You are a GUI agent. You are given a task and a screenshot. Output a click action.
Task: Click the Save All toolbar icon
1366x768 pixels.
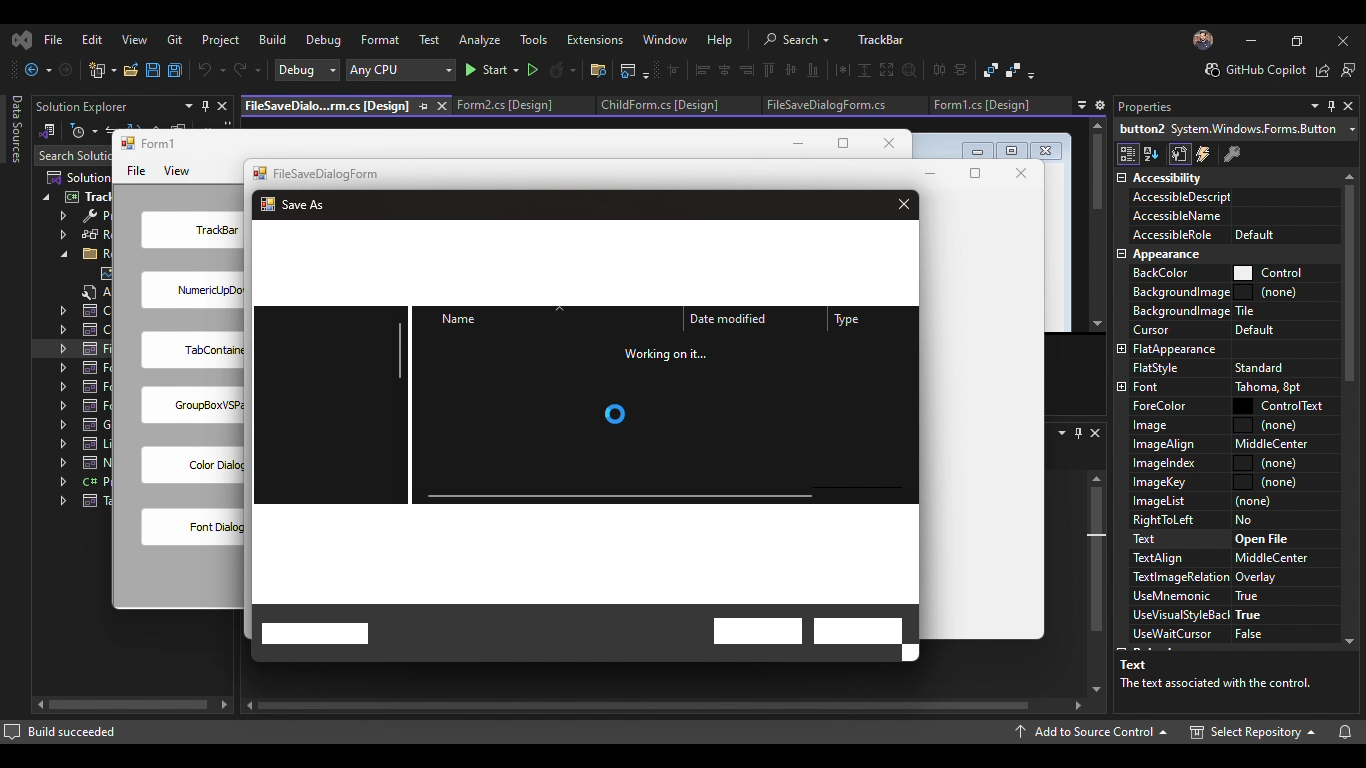click(174, 70)
